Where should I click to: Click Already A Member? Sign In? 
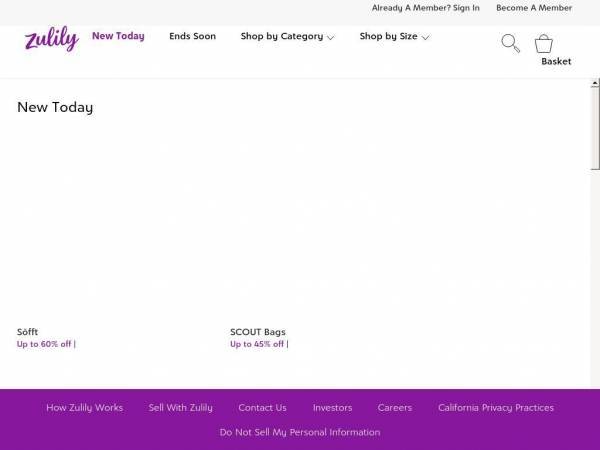(x=426, y=8)
